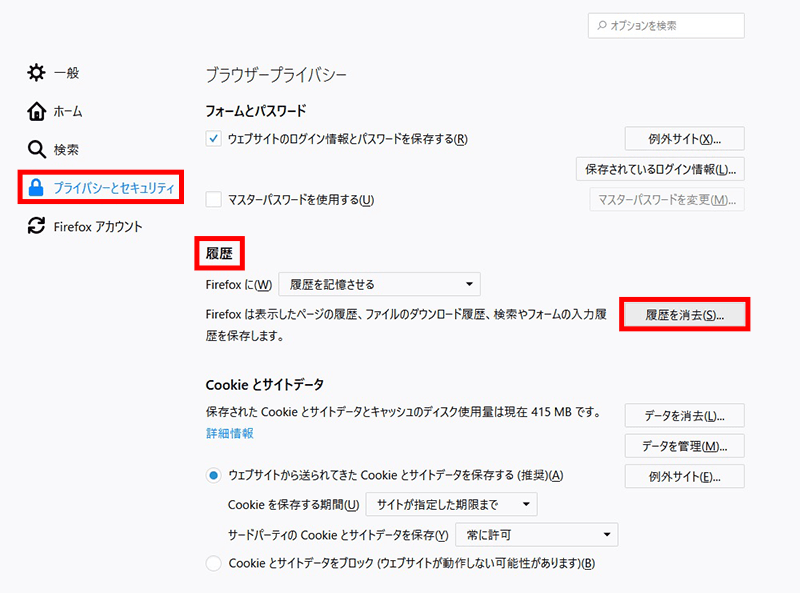The width and height of the screenshot is (800, 593).
Task: Open 保存されているログイン情報(L)... button
Action: pos(660,169)
